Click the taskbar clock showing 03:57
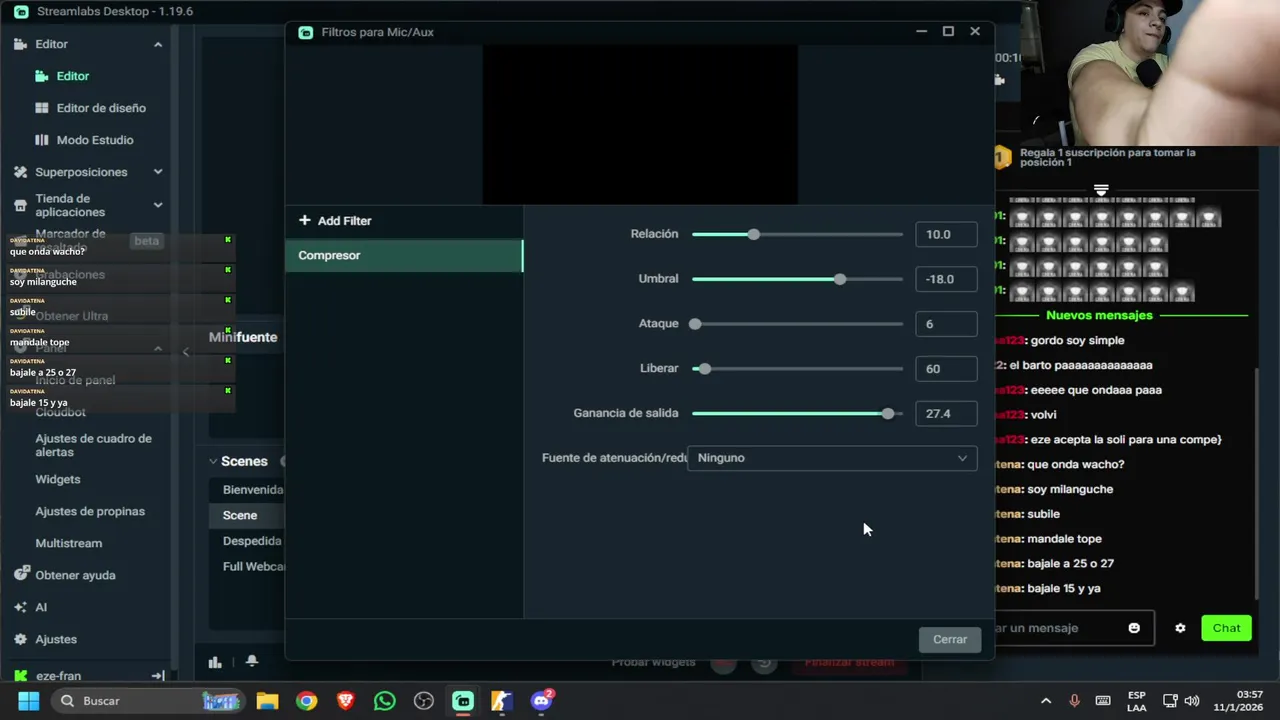The image size is (1280, 720). [x=1238, y=701]
